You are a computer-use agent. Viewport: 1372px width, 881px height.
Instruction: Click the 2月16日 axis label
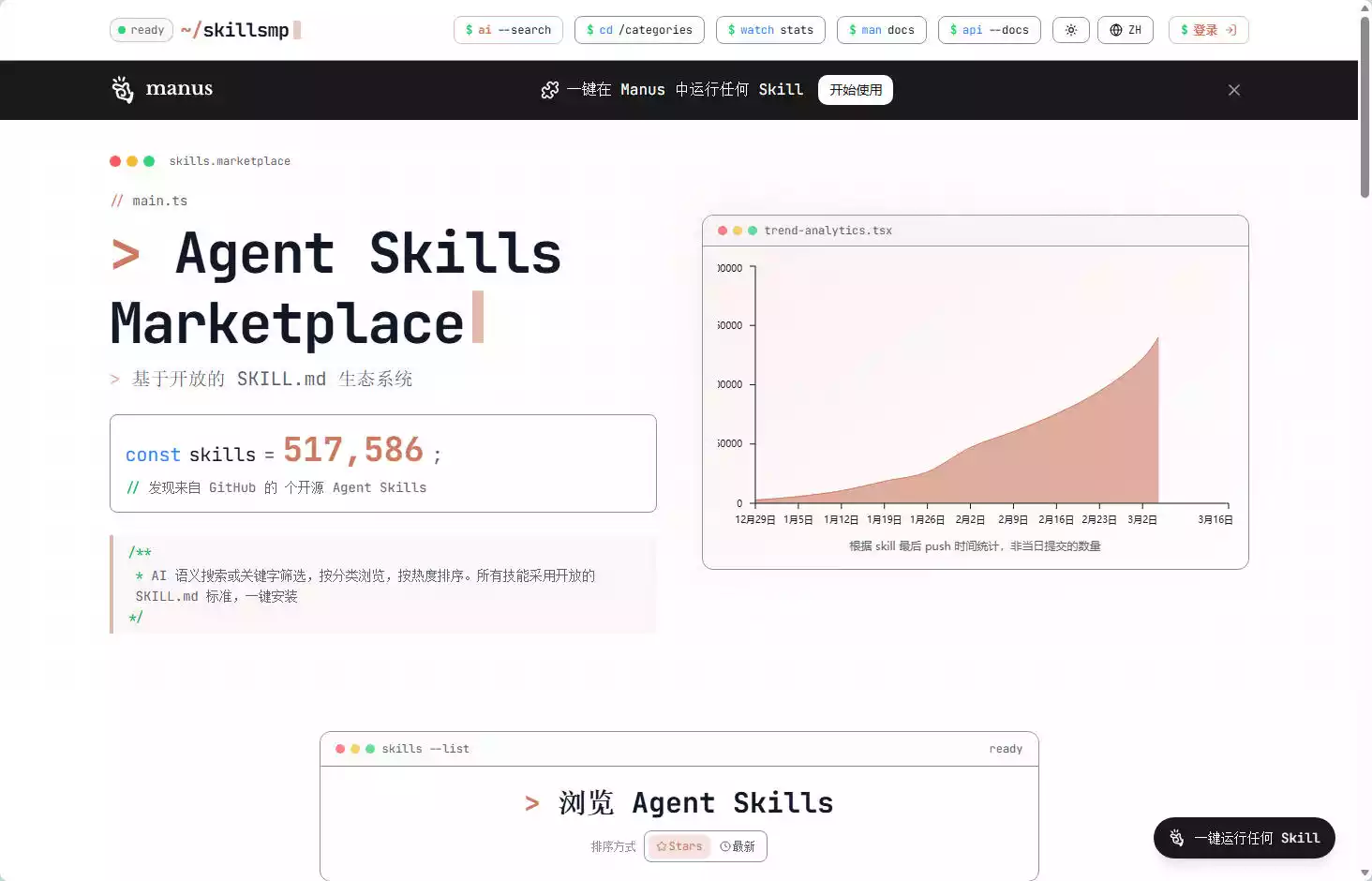pyautogui.click(x=1056, y=519)
